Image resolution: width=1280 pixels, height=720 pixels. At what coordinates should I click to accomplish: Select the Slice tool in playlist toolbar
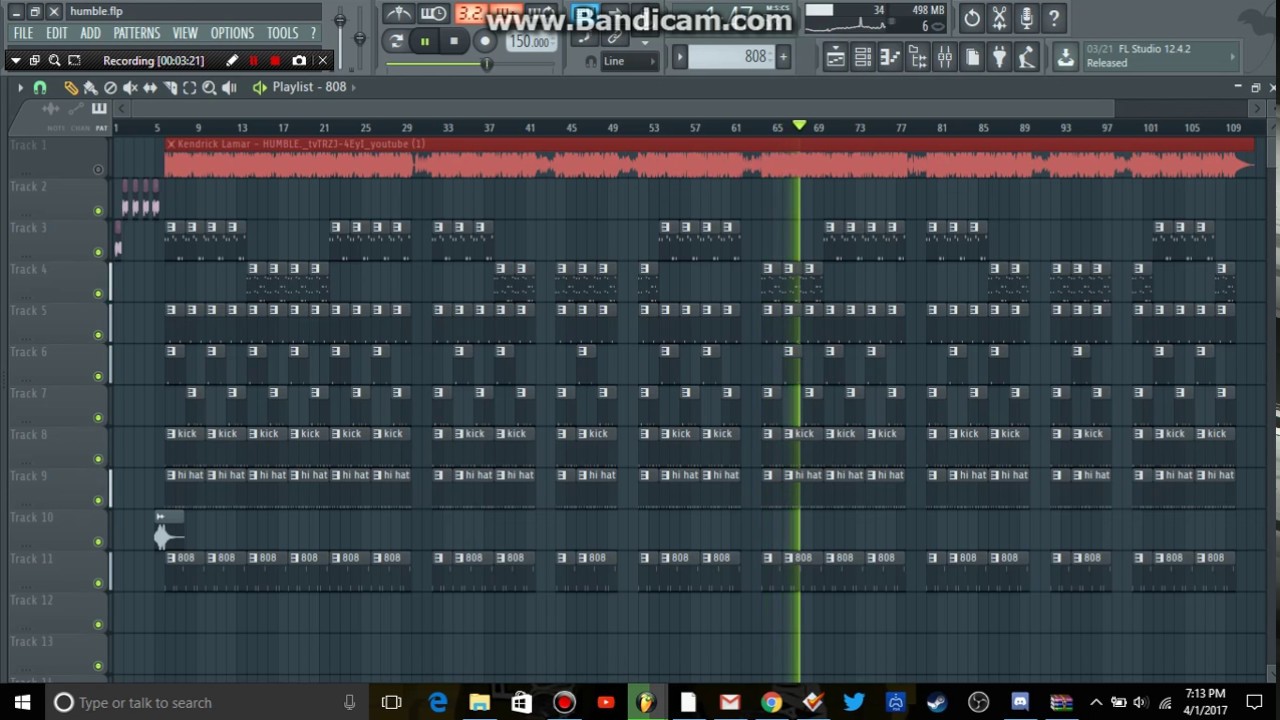[x=170, y=88]
